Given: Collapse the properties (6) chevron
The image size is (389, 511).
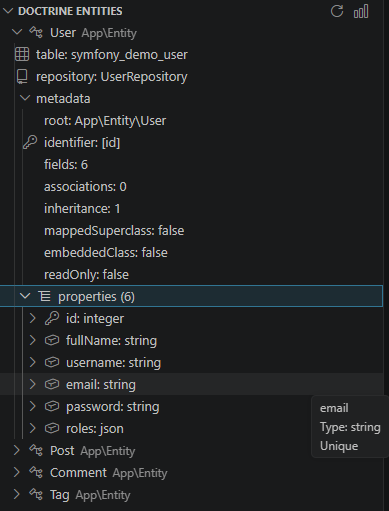Looking at the screenshot, I should coord(25,296).
